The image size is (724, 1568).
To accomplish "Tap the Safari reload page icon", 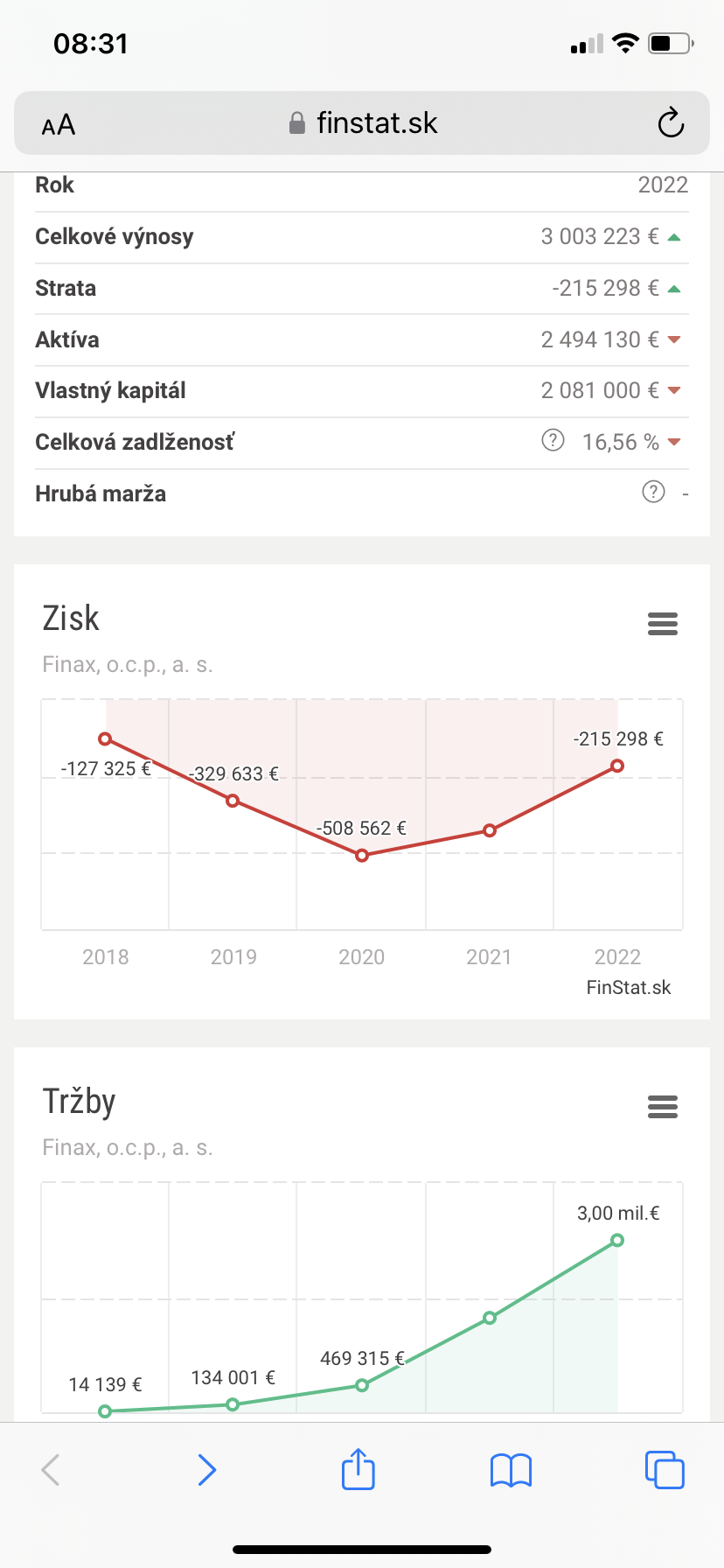I will (x=671, y=123).
